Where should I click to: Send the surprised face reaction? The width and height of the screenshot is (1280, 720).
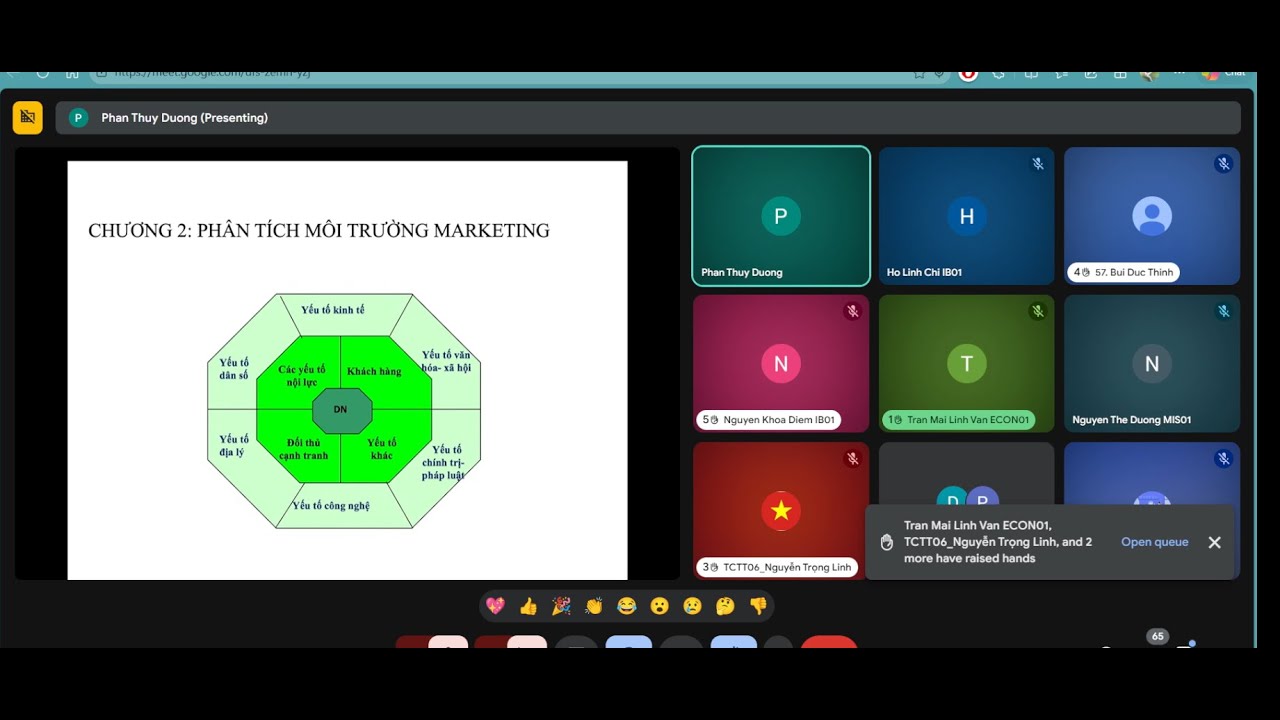659,606
